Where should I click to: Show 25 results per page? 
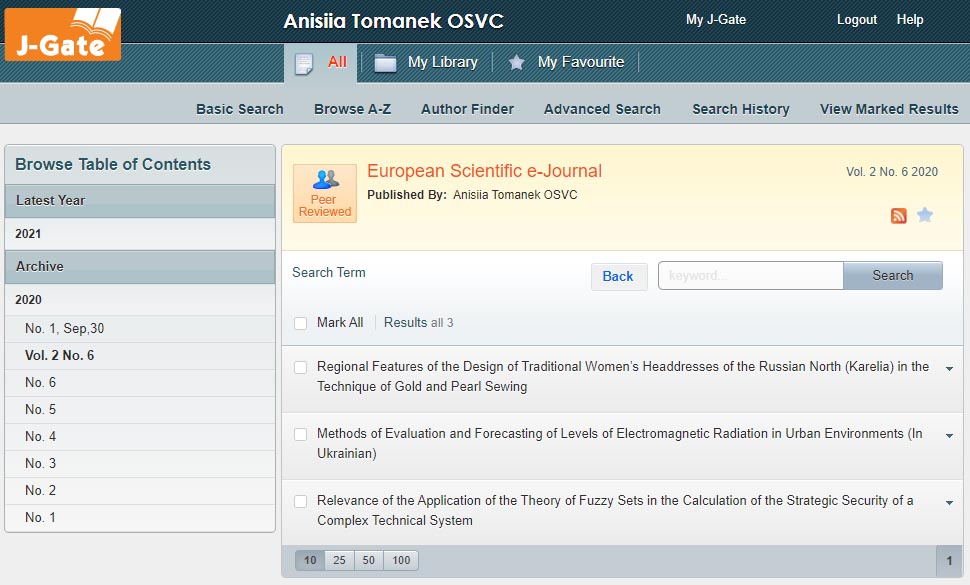click(339, 560)
